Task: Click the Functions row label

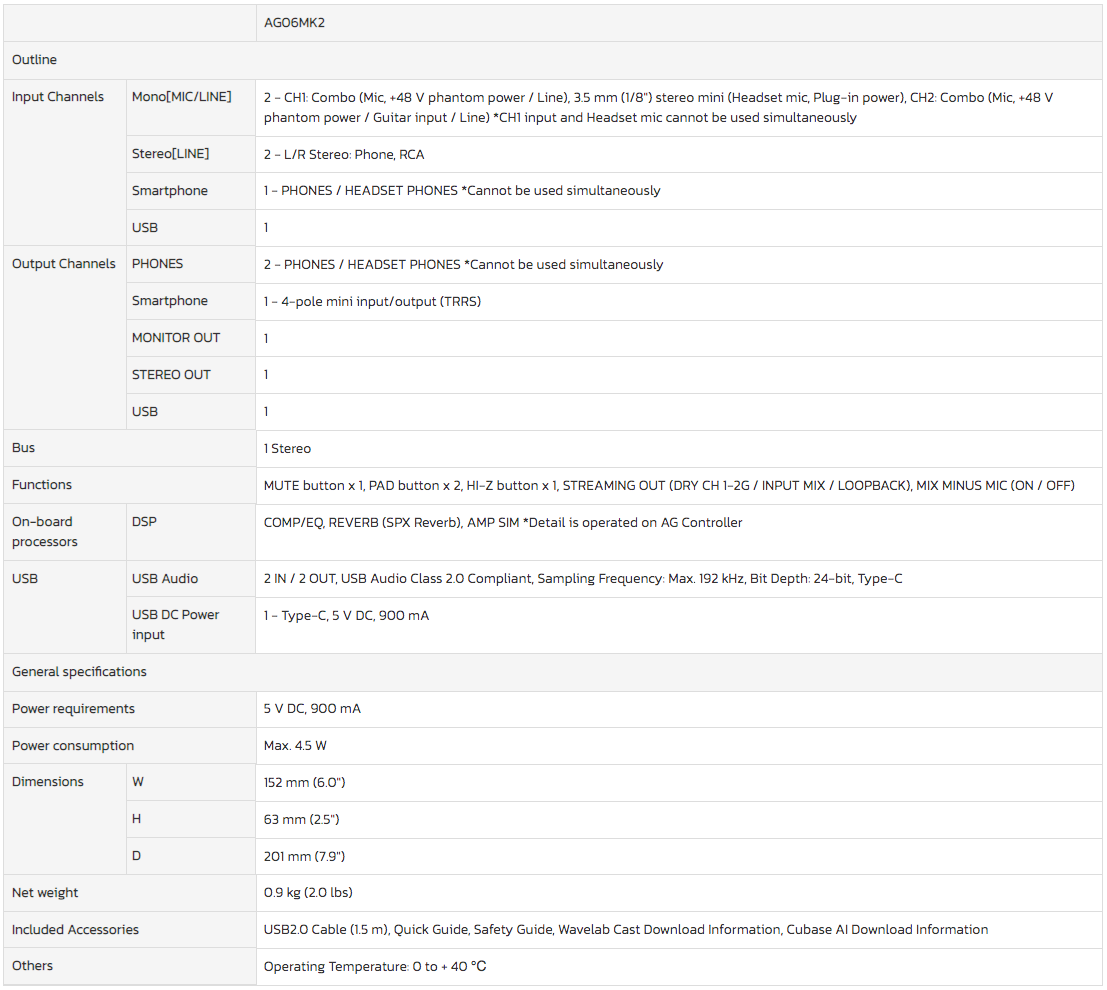Action: pyautogui.click(x=42, y=485)
